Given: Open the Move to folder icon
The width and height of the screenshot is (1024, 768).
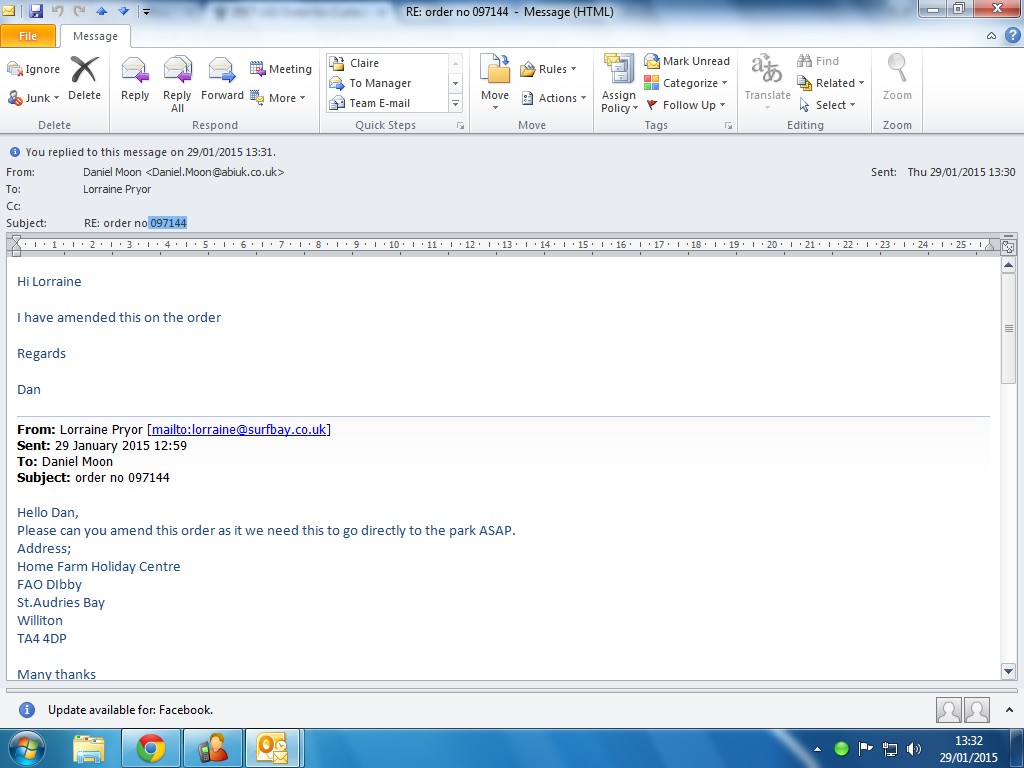Looking at the screenshot, I should [x=495, y=69].
